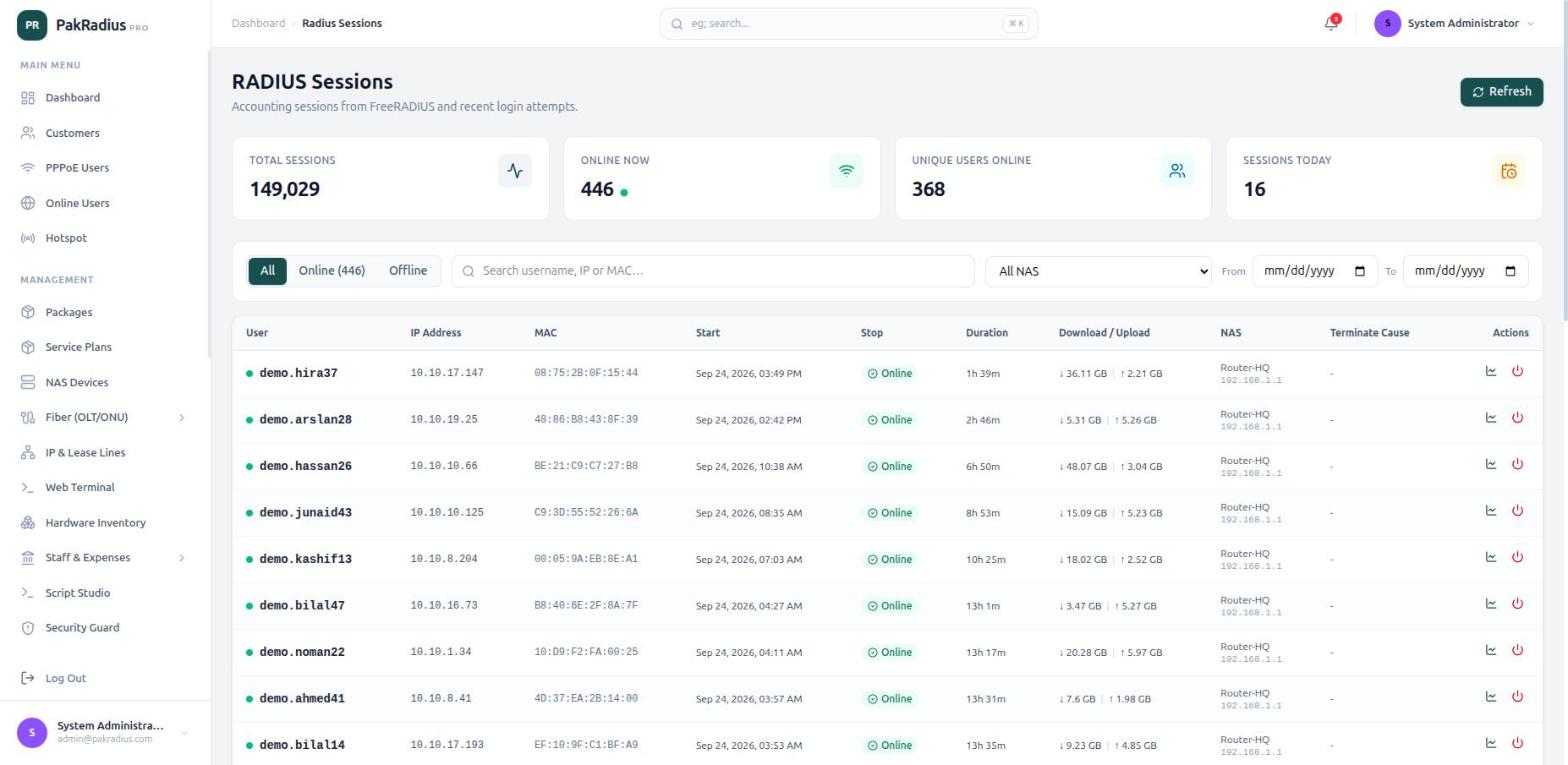Open calendar picker in To date

1510,271
